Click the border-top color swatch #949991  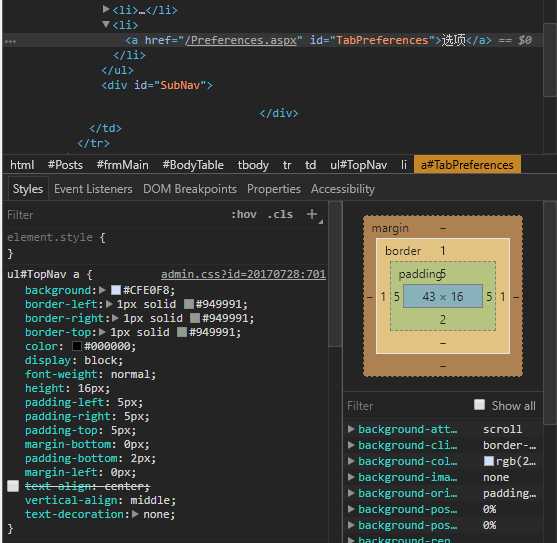[182, 332]
